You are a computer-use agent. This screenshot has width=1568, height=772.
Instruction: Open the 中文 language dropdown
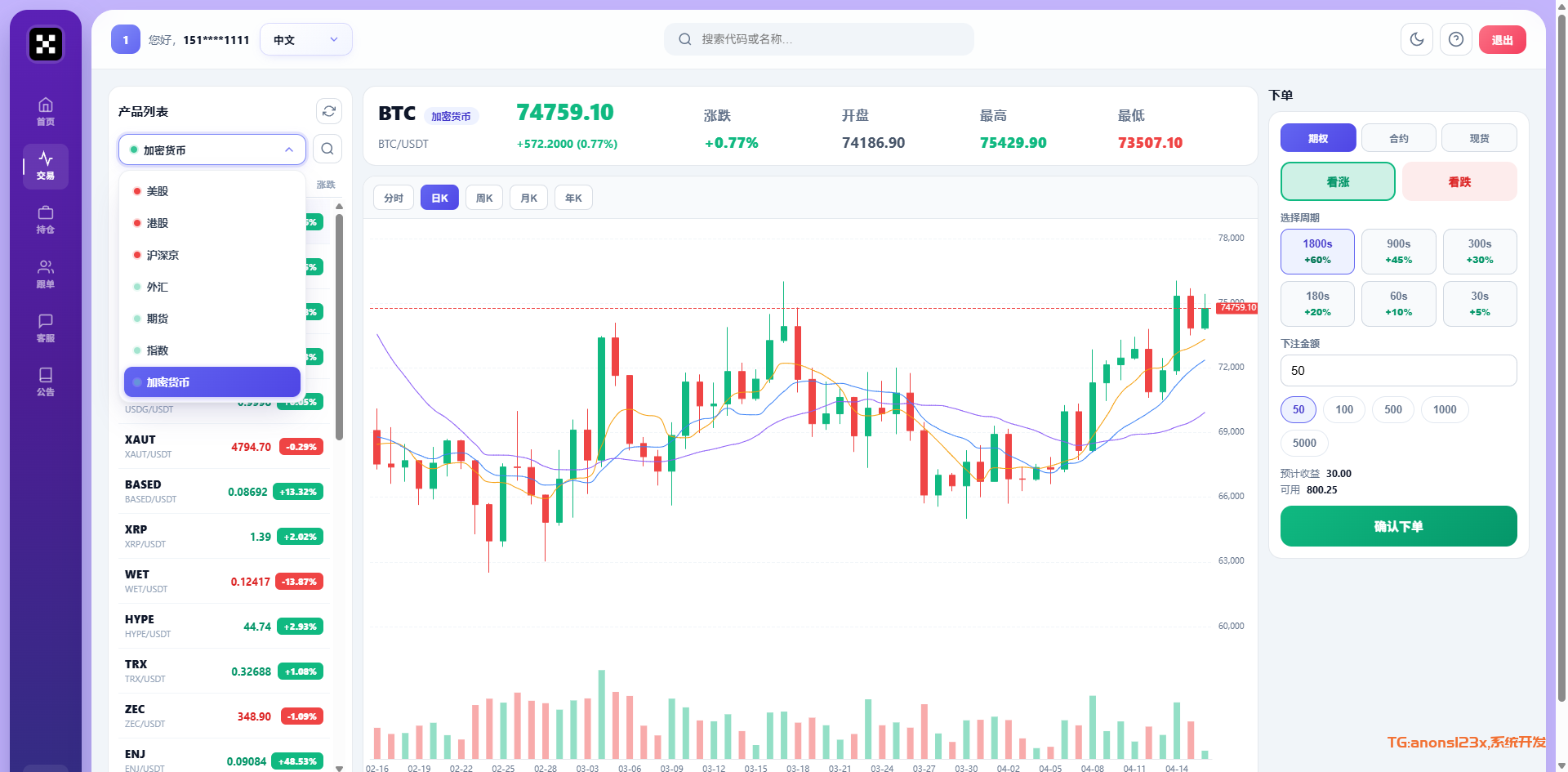coord(305,39)
